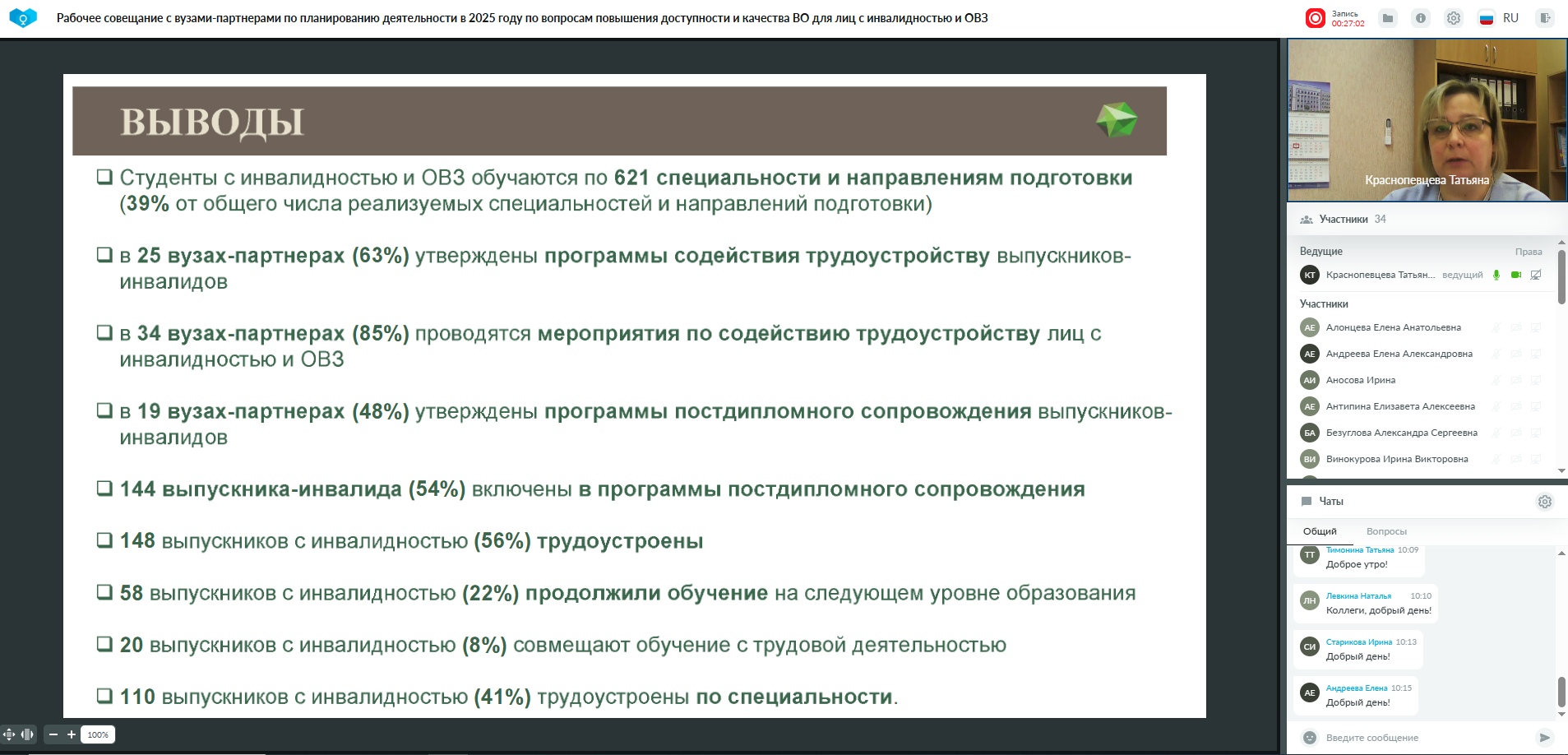Click the red recording indicator button
Image resolution: width=1568 pixels, height=755 pixels.
pyautogui.click(x=1316, y=18)
